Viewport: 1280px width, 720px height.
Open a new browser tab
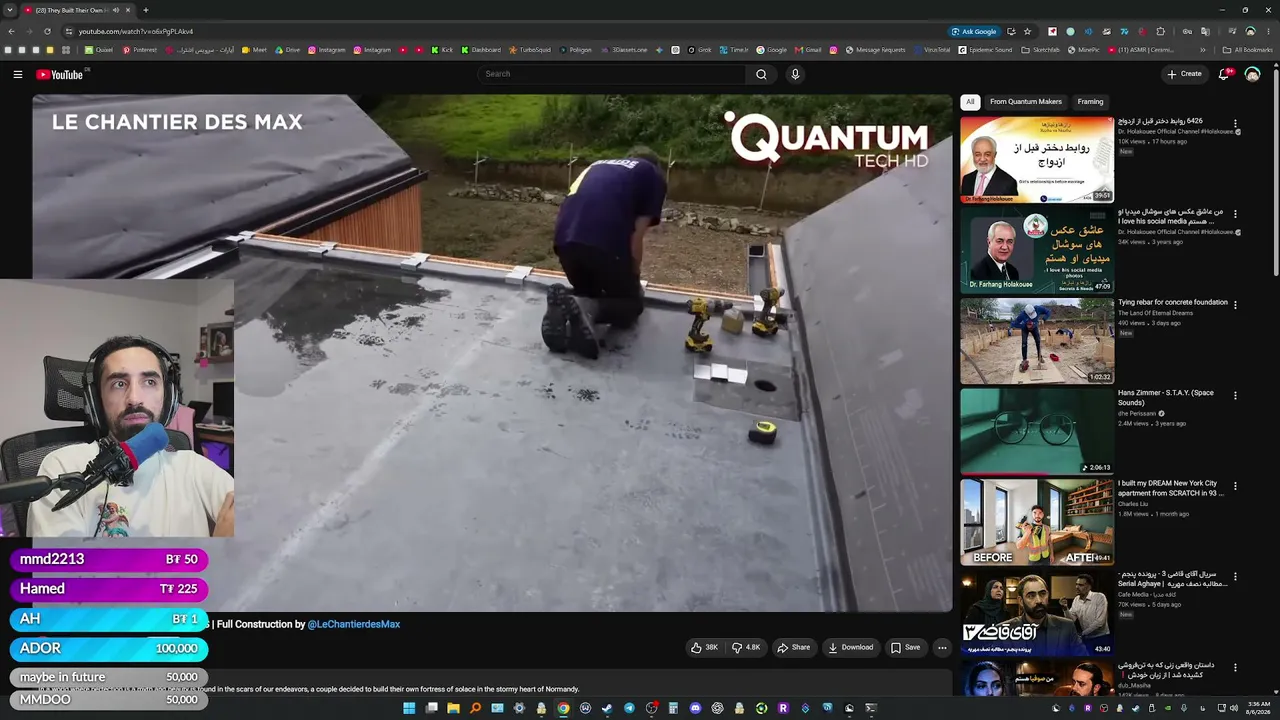click(x=146, y=10)
